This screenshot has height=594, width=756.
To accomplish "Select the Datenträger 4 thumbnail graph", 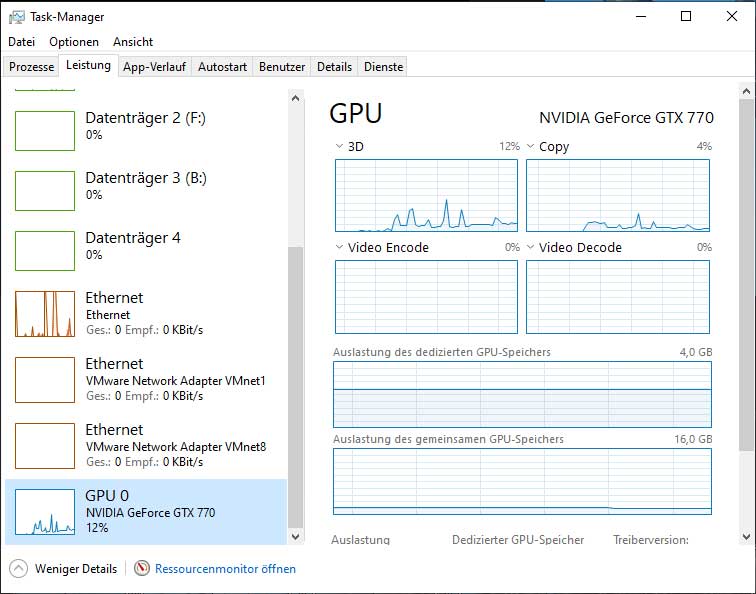I will coord(45,251).
